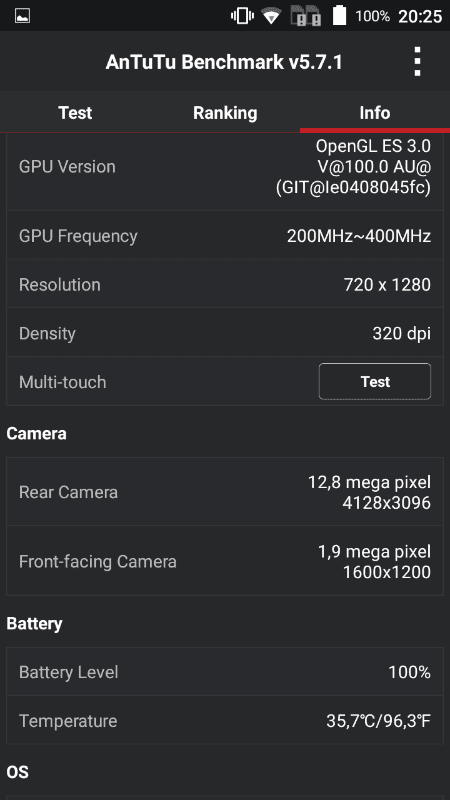This screenshot has height=800, width=450.
Task: Select the GPU Frequency row
Action: tap(225, 236)
